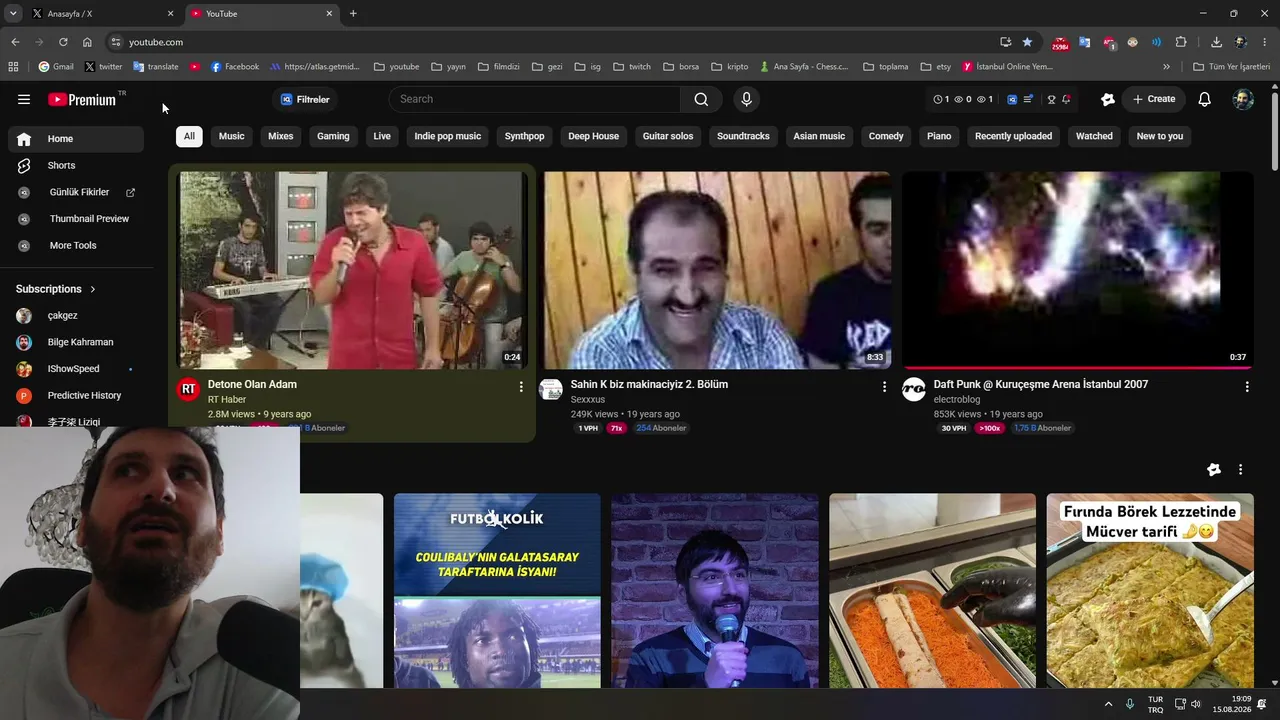The image size is (1280, 720).
Task: Open the Futbolkolik Coulibaly short
Action: (x=497, y=590)
